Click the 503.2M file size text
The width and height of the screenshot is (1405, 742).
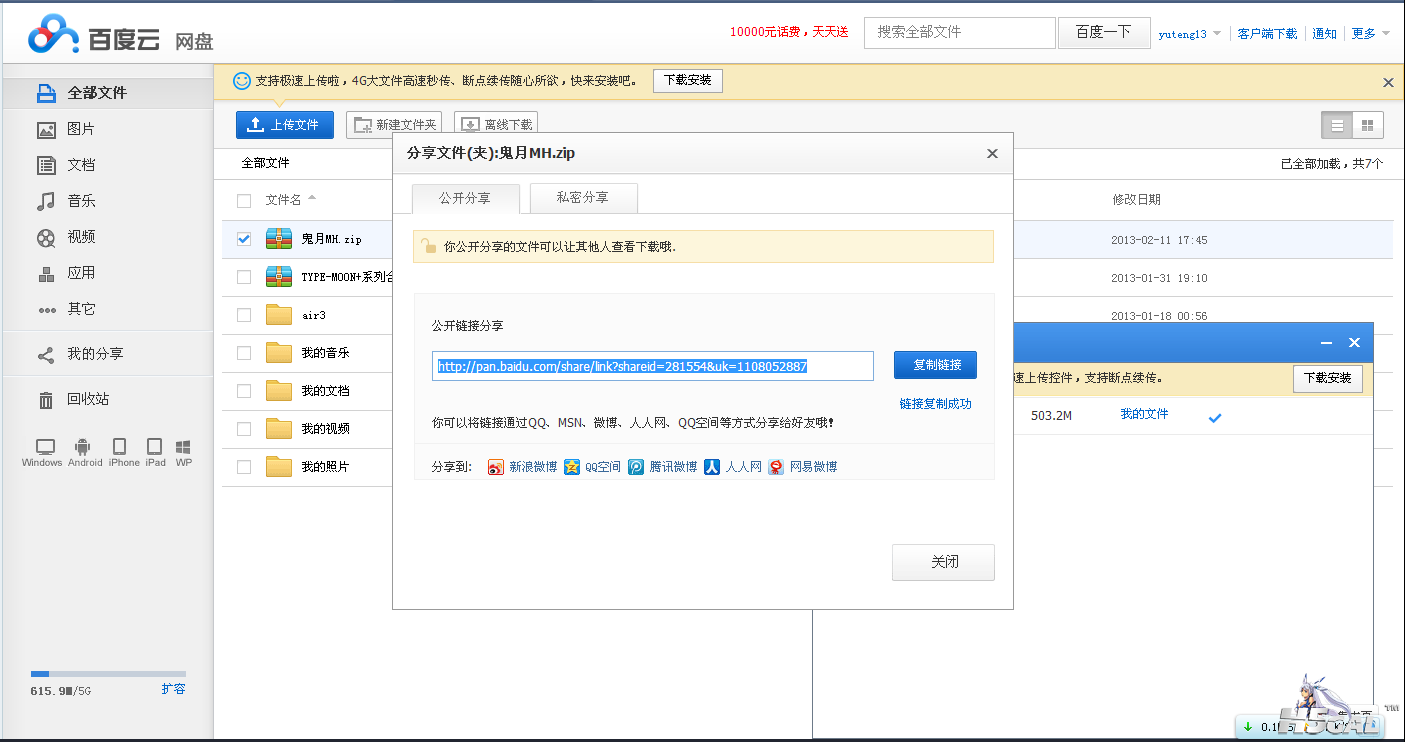1051,415
